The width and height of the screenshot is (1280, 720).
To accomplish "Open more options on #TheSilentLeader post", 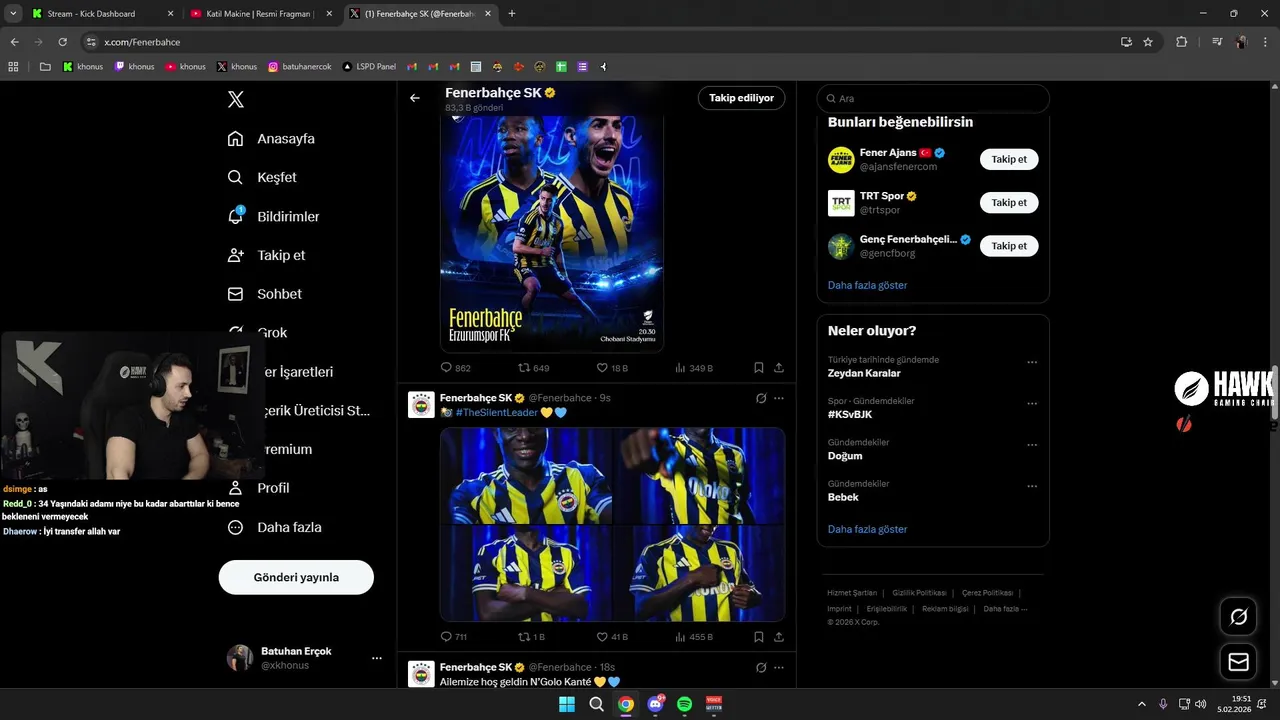I will click(779, 398).
